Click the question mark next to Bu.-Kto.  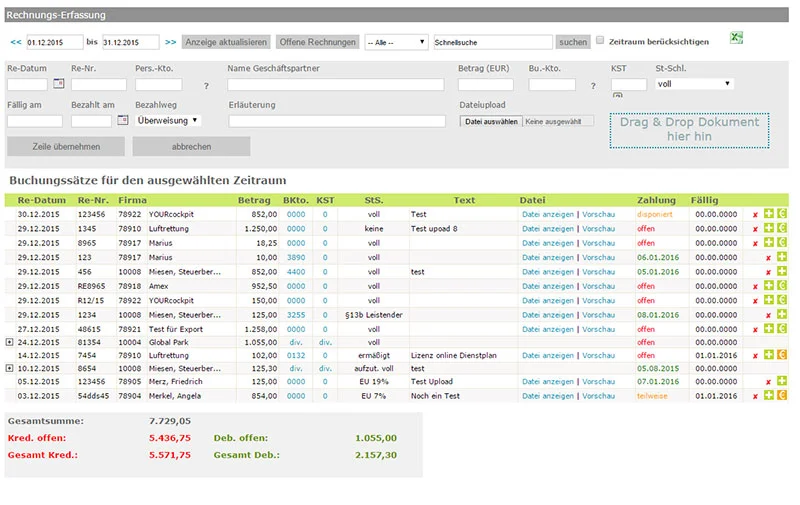point(593,86)
